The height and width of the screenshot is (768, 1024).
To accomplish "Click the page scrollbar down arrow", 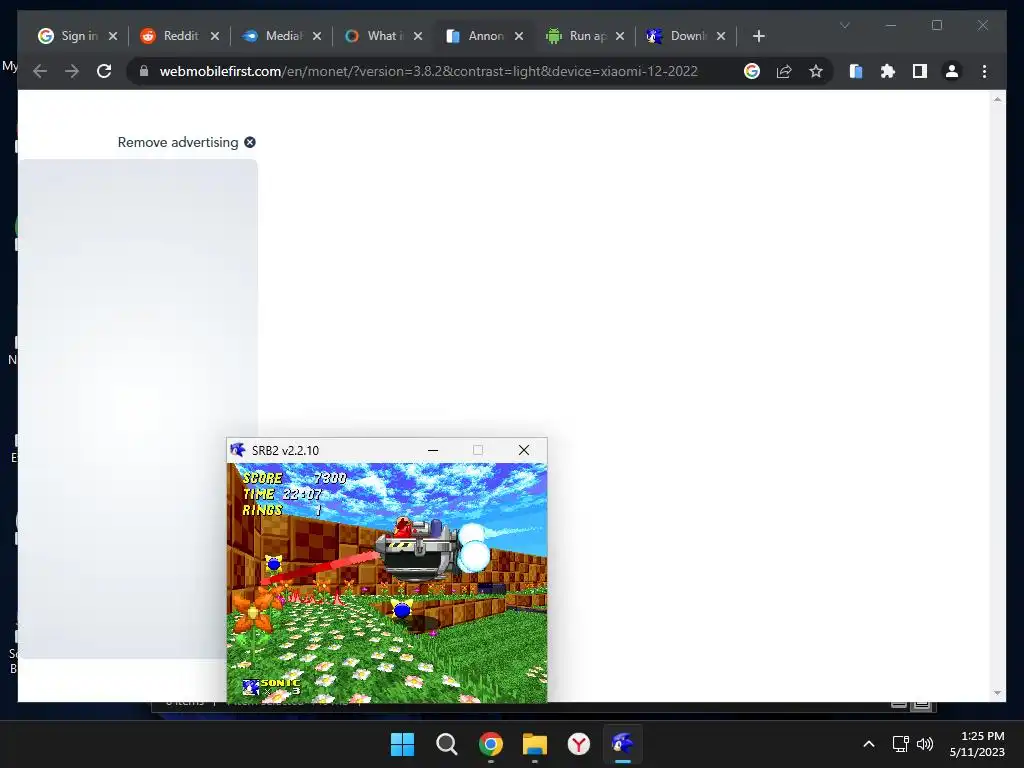I will coord(997,693).
